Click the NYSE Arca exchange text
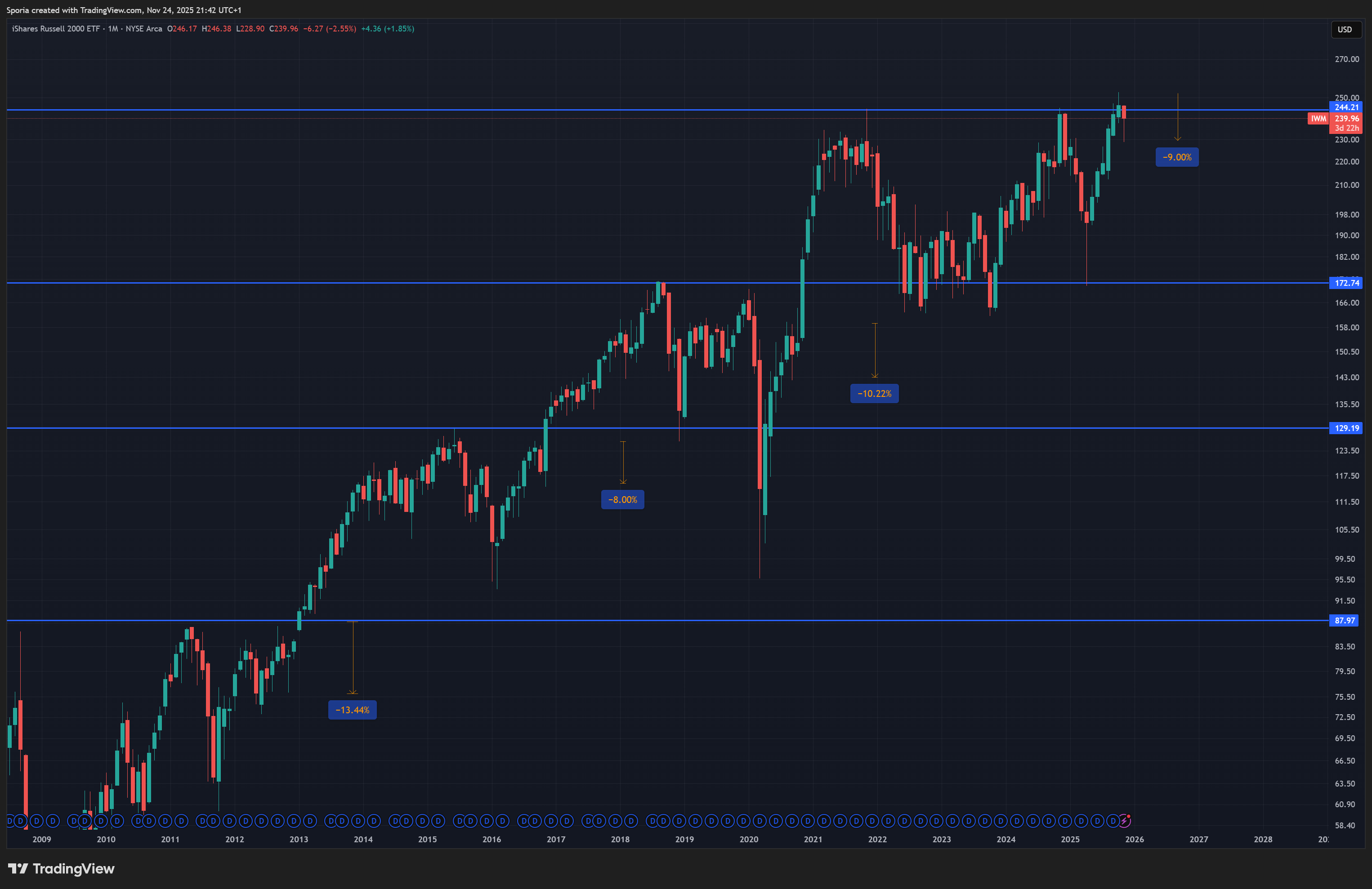The image size is (1372, 889). pyautogui.click(x=143, y=29)
